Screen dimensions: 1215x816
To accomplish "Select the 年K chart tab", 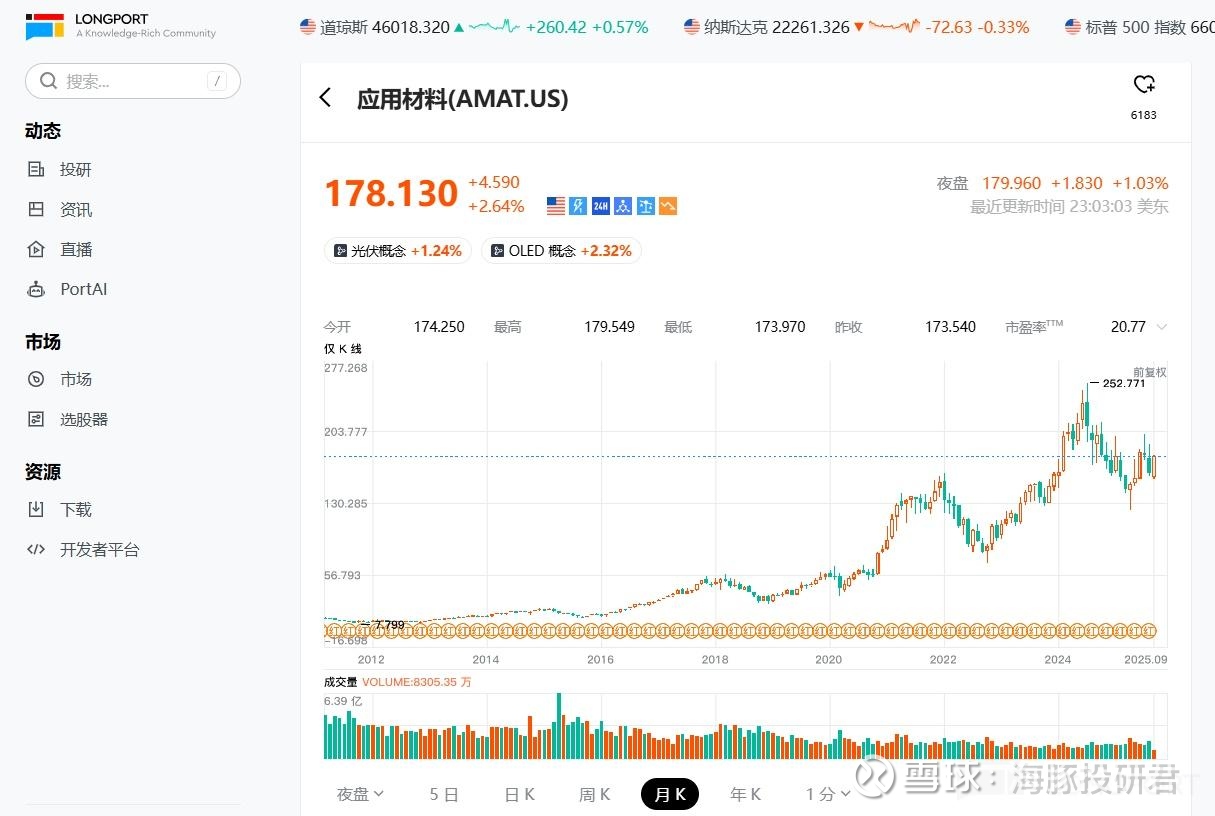I will click(x=745, y=794).
